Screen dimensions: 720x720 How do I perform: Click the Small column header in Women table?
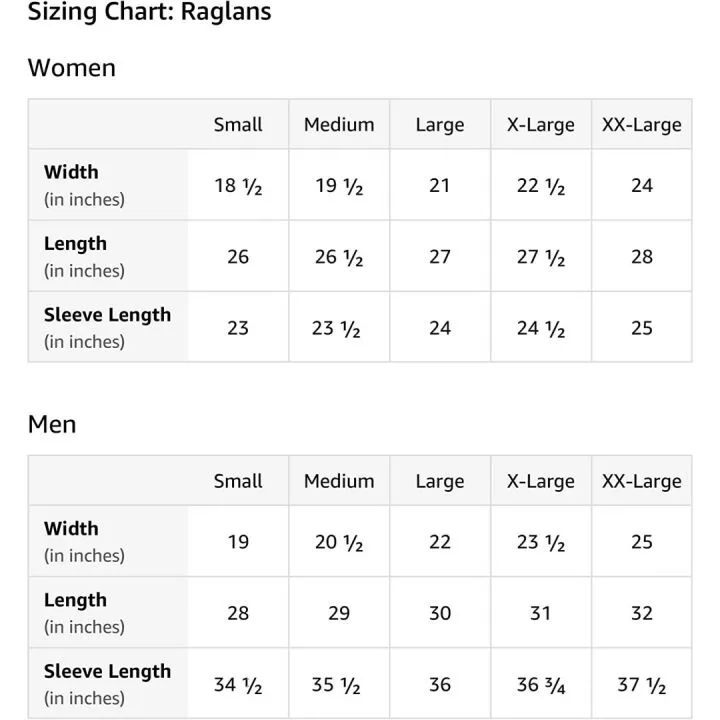(x=238, y=125)
